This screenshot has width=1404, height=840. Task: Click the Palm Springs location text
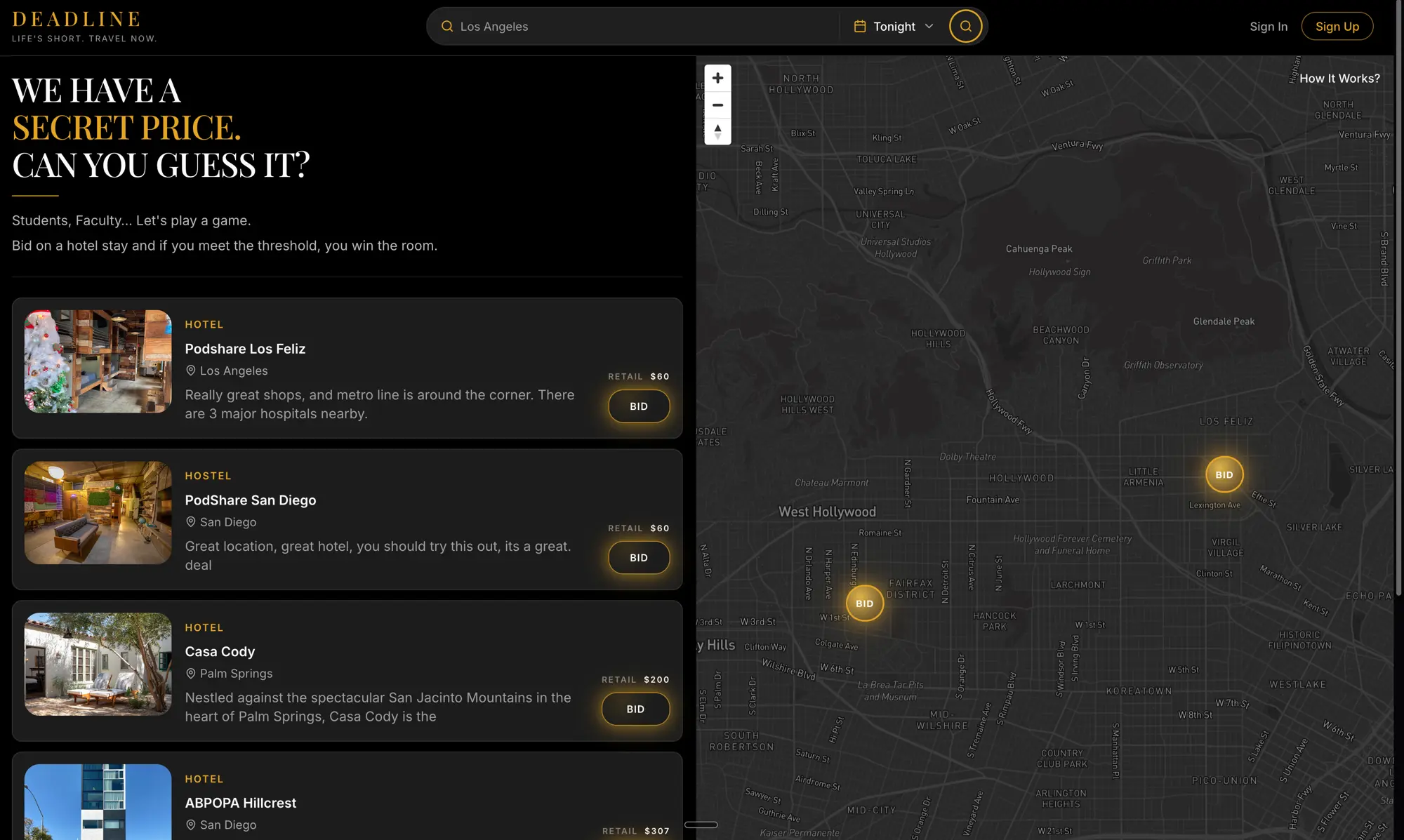click(x=236, y=674)
